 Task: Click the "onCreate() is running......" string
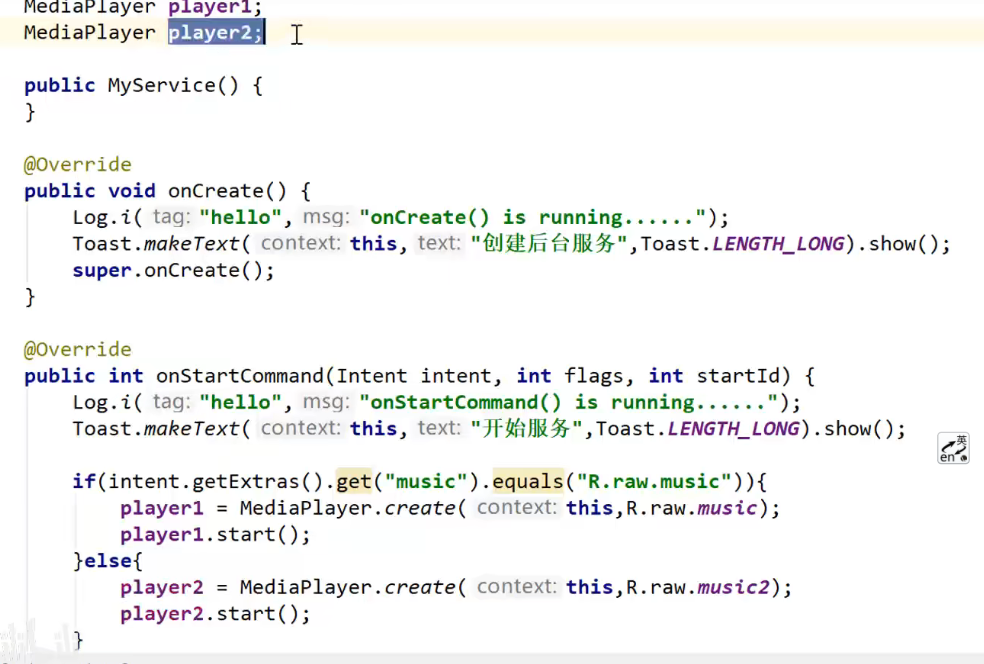point(534,217)
